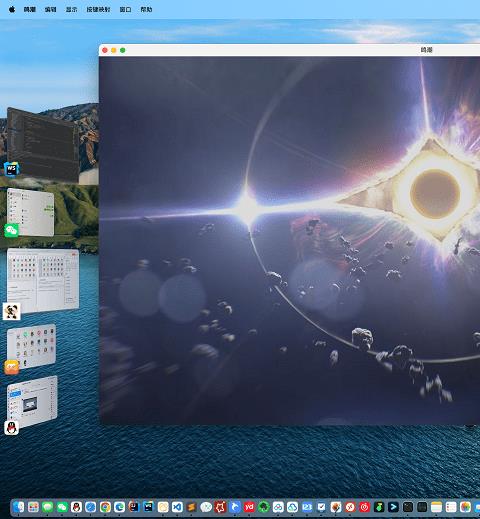Open QQ from the Dock

[76, 507]
